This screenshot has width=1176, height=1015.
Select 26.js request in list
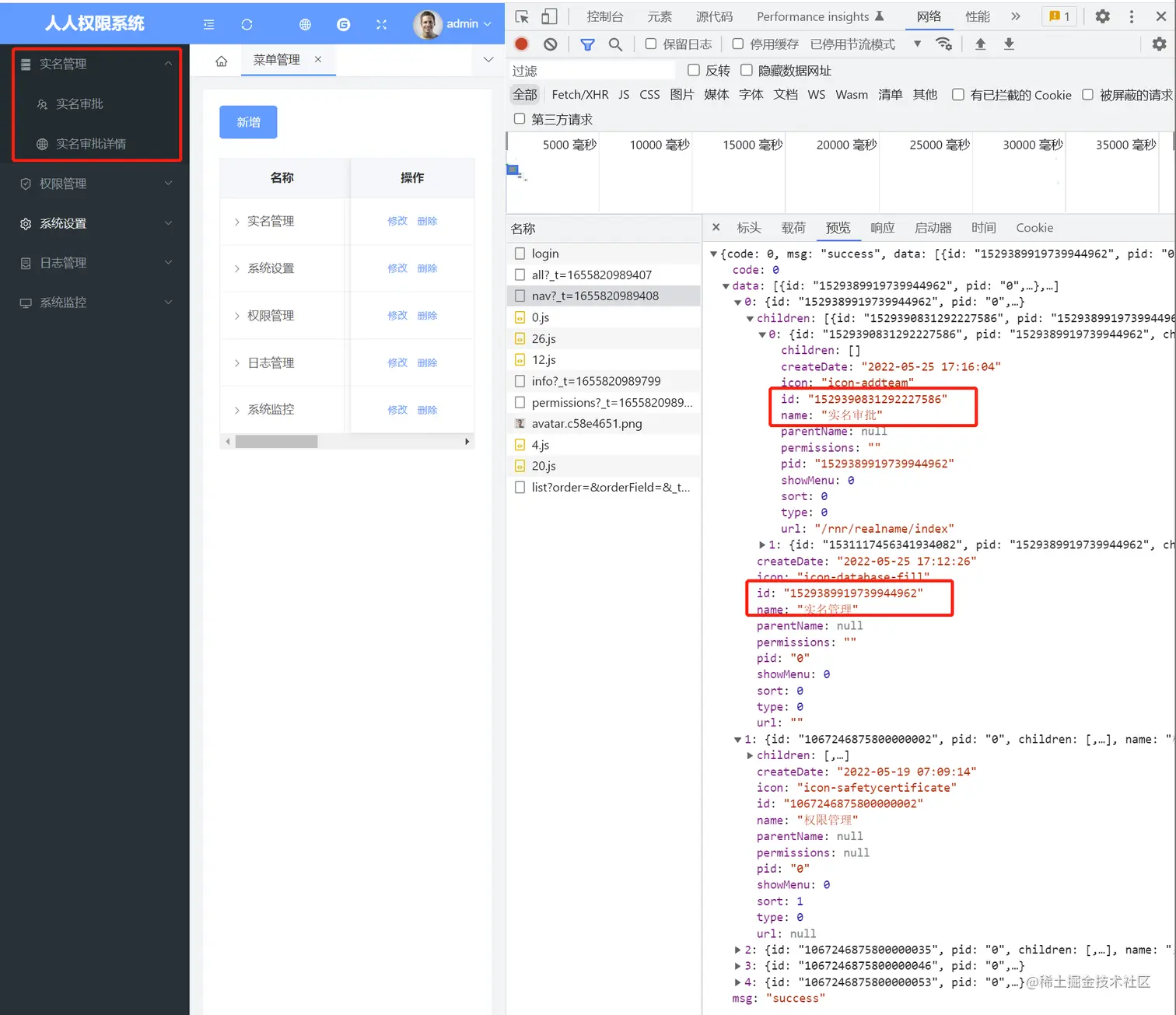click(604, 339)
